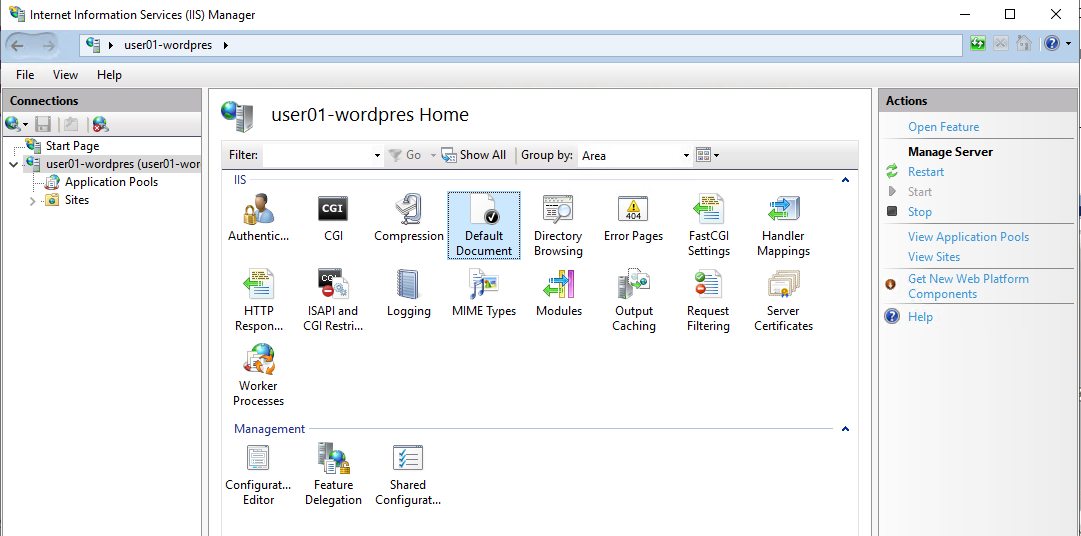Click the Go filter button
1081x536 pixels.
(405, 155)
